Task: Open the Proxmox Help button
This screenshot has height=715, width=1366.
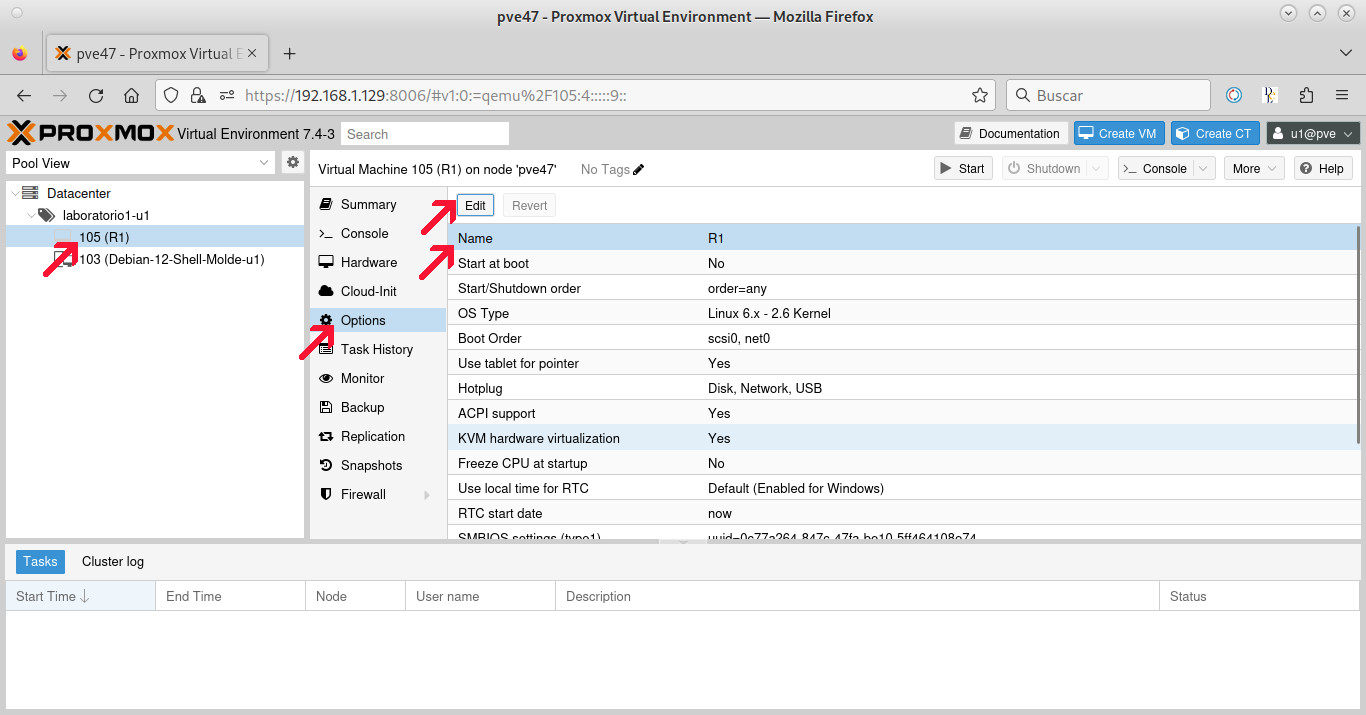Action: pyautogui.click(x=1323, y=168)
